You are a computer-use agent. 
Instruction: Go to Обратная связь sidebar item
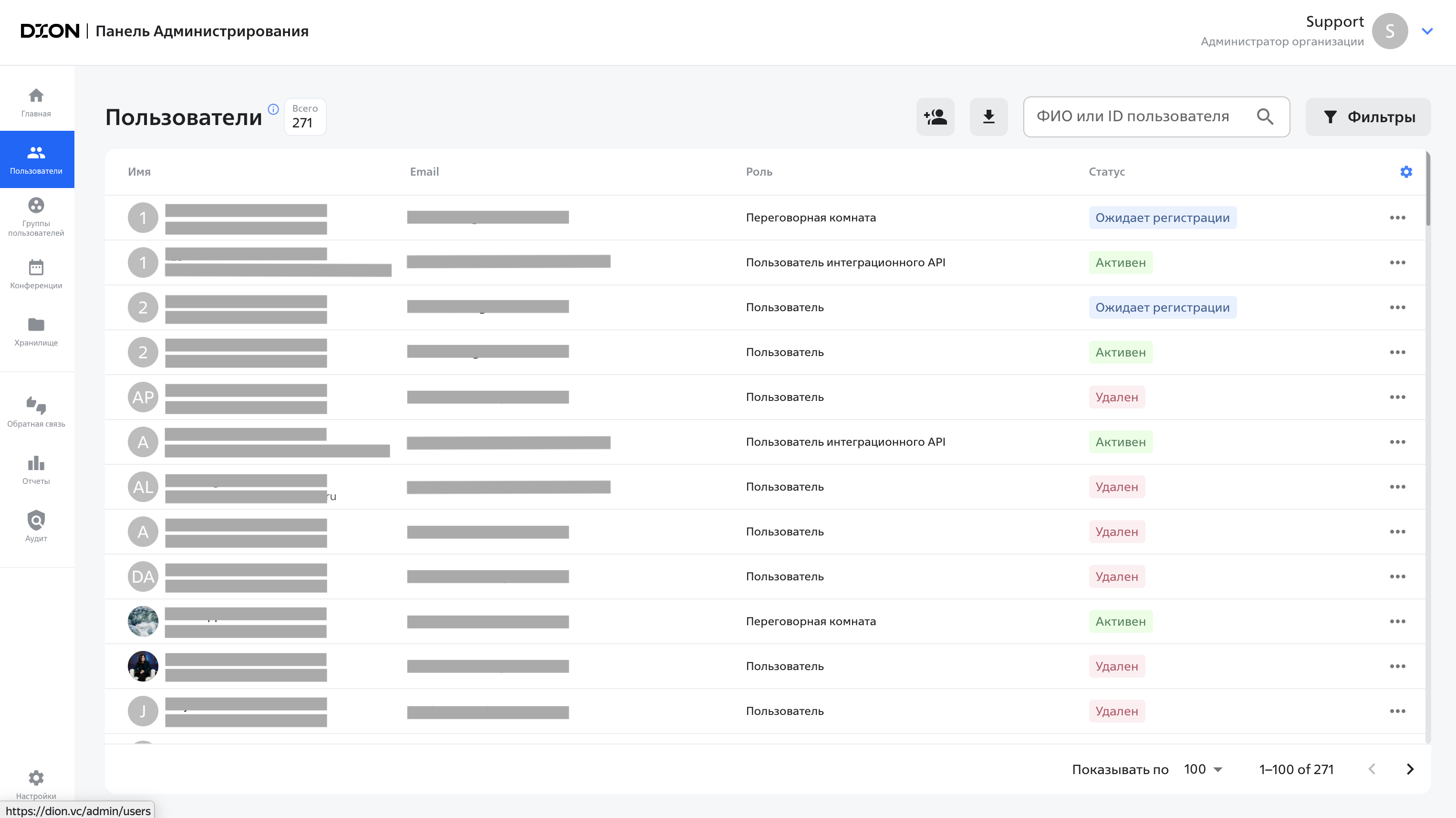pos(36,411)
